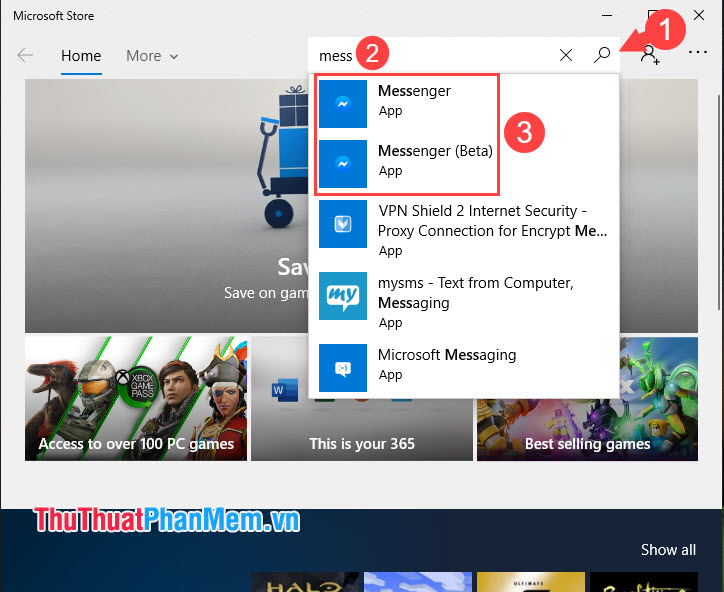Click the magnifier search icon
Viewport: 724px width, 592px height.
pyautogui.click(x=602, y=55)
